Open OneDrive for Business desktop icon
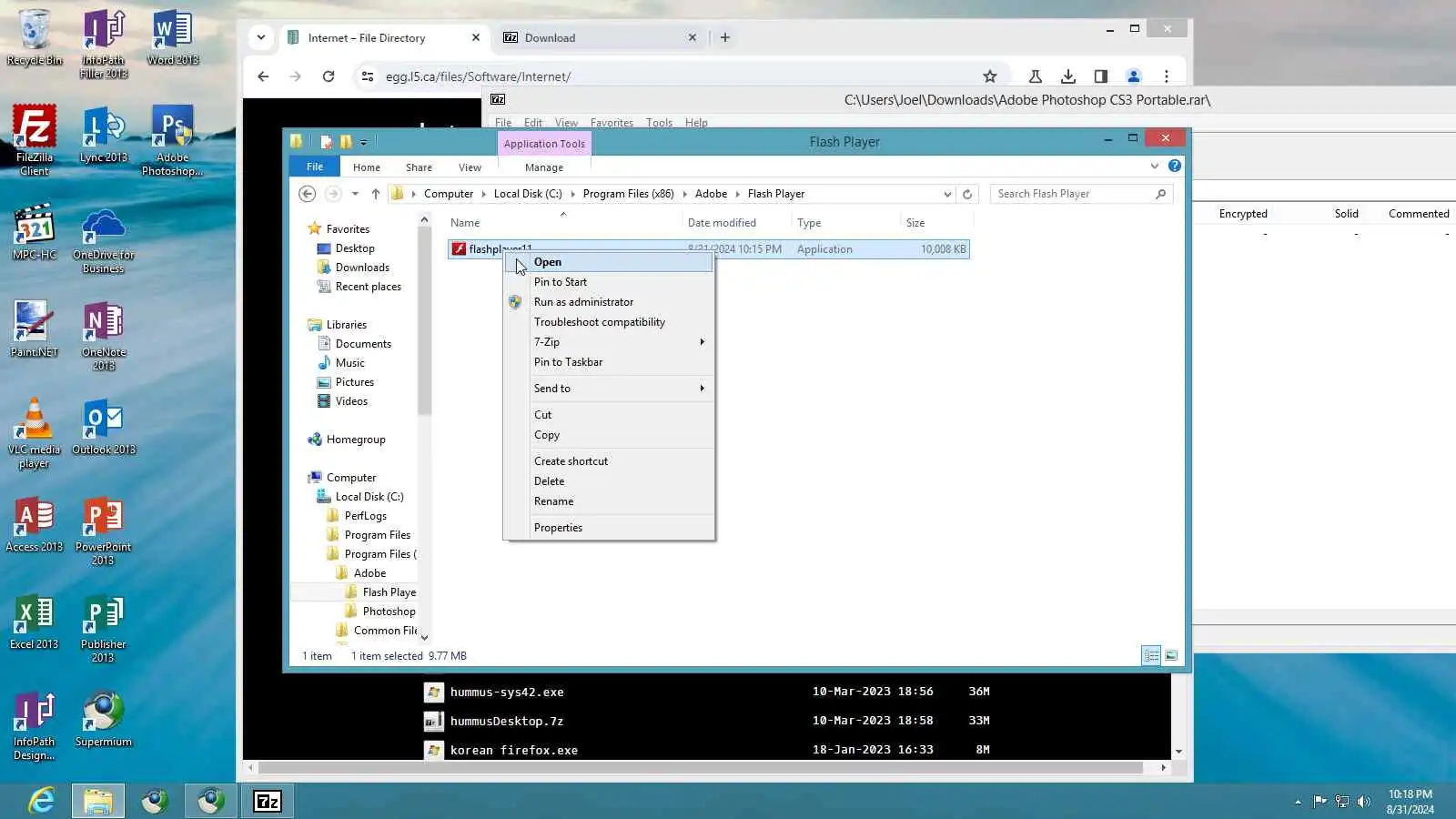The width and height of the screenshot is (1456, 819). [104, 240]
